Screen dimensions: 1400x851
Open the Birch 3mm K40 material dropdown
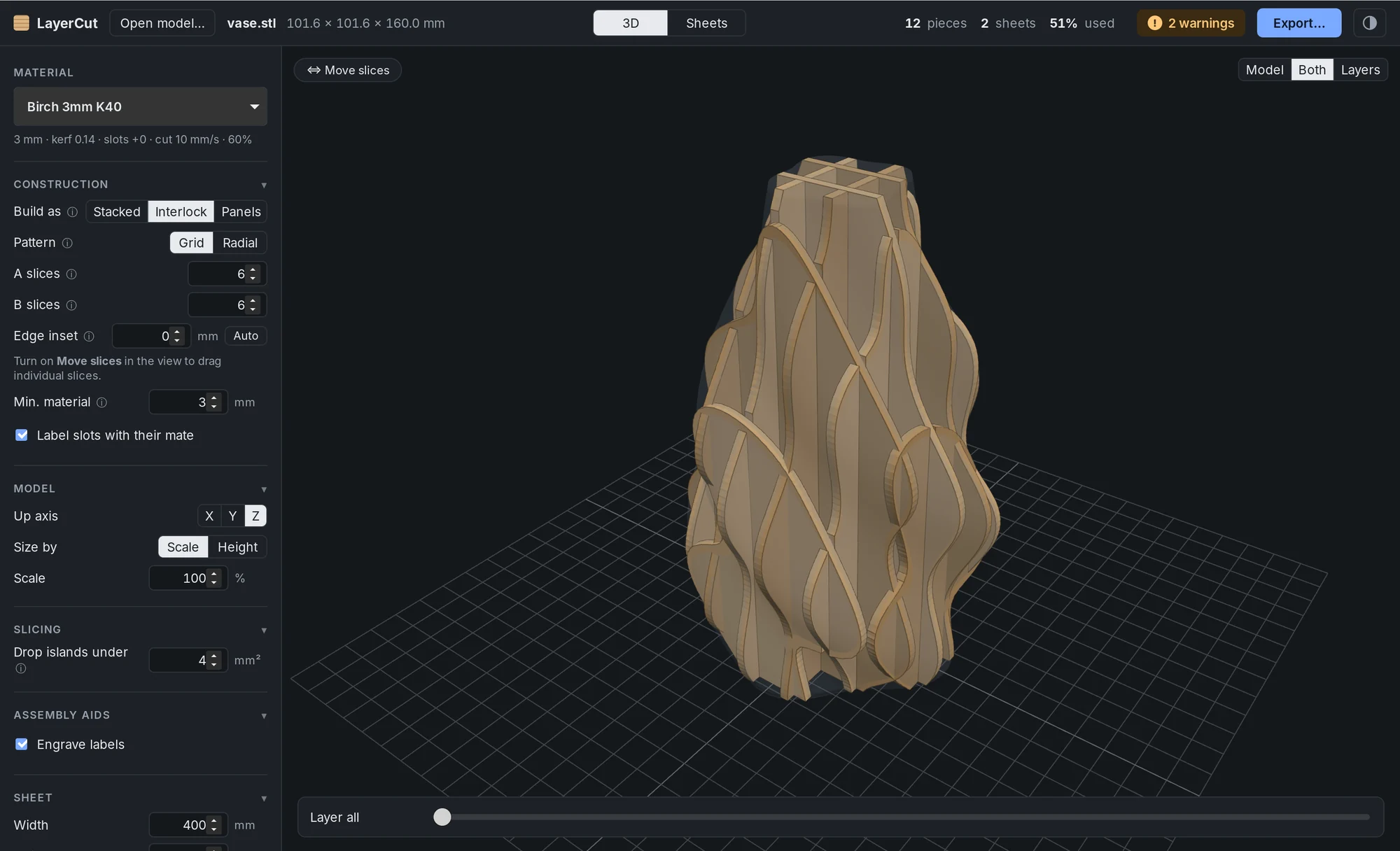coord(140,106)
